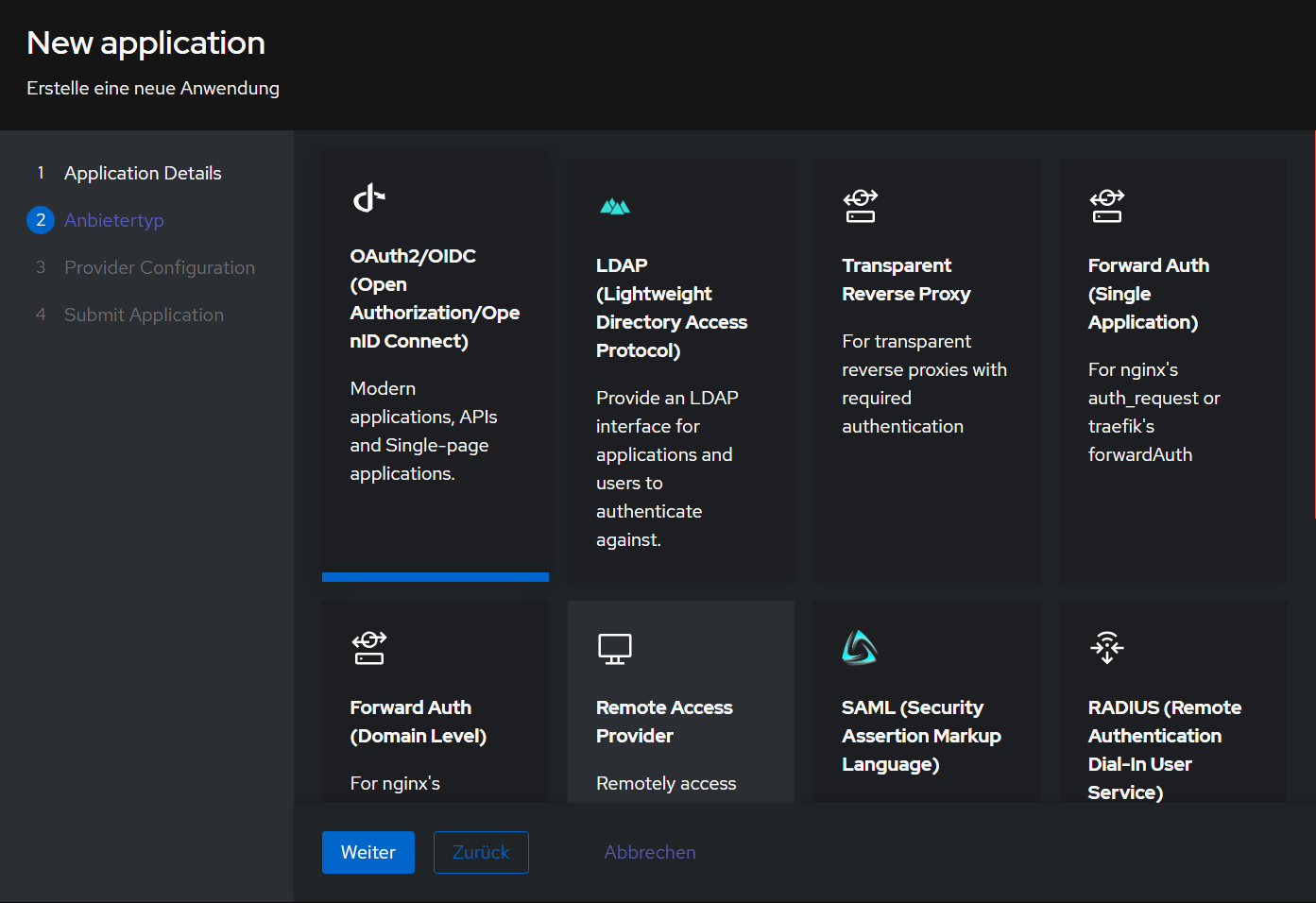Viewport: 1316px width, 903px height.
Task: Select the OAuth2/OIDC provider card title
Action: (x=435, y=298)
